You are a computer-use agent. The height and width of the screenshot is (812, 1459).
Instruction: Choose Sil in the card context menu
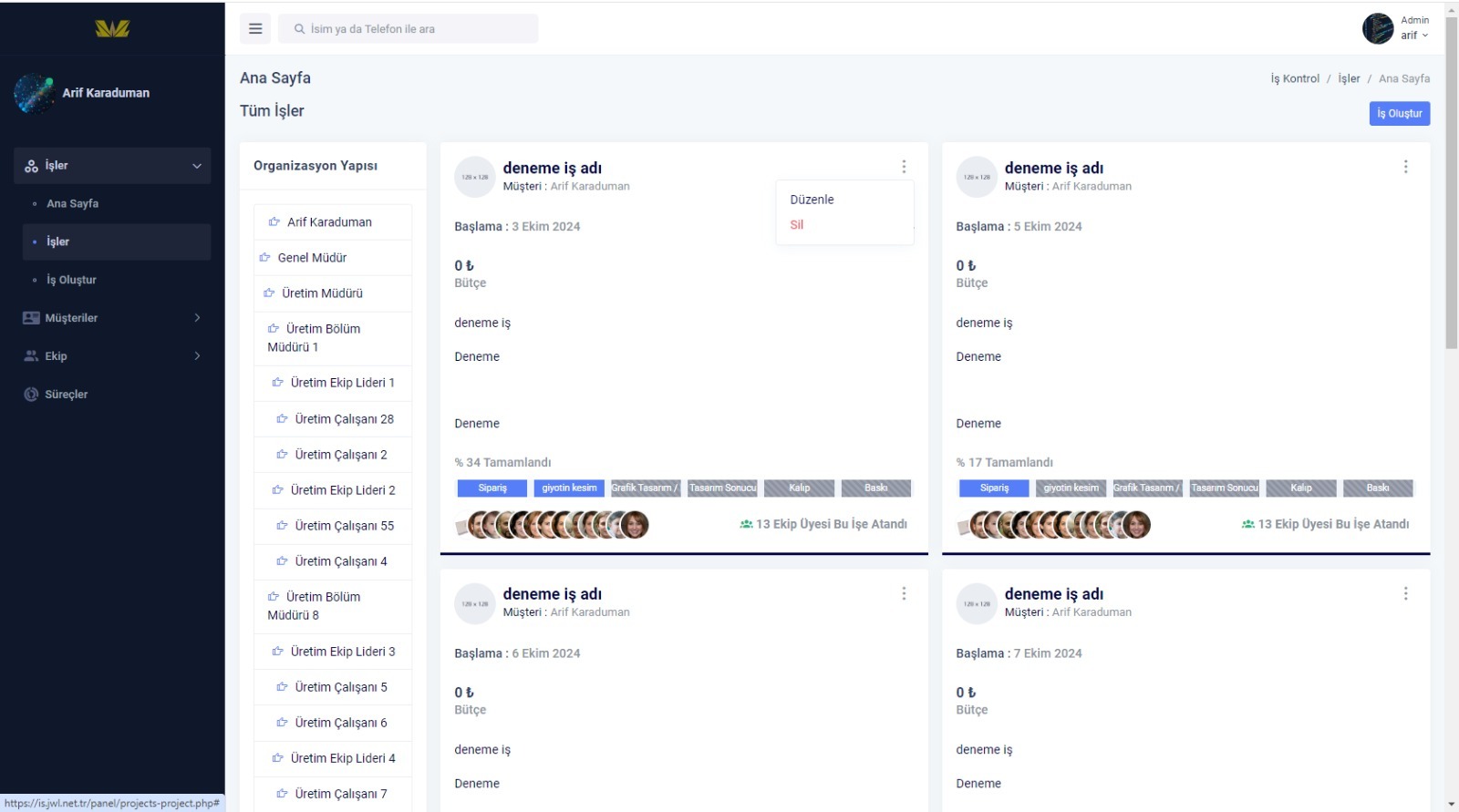tap(797, 225)
